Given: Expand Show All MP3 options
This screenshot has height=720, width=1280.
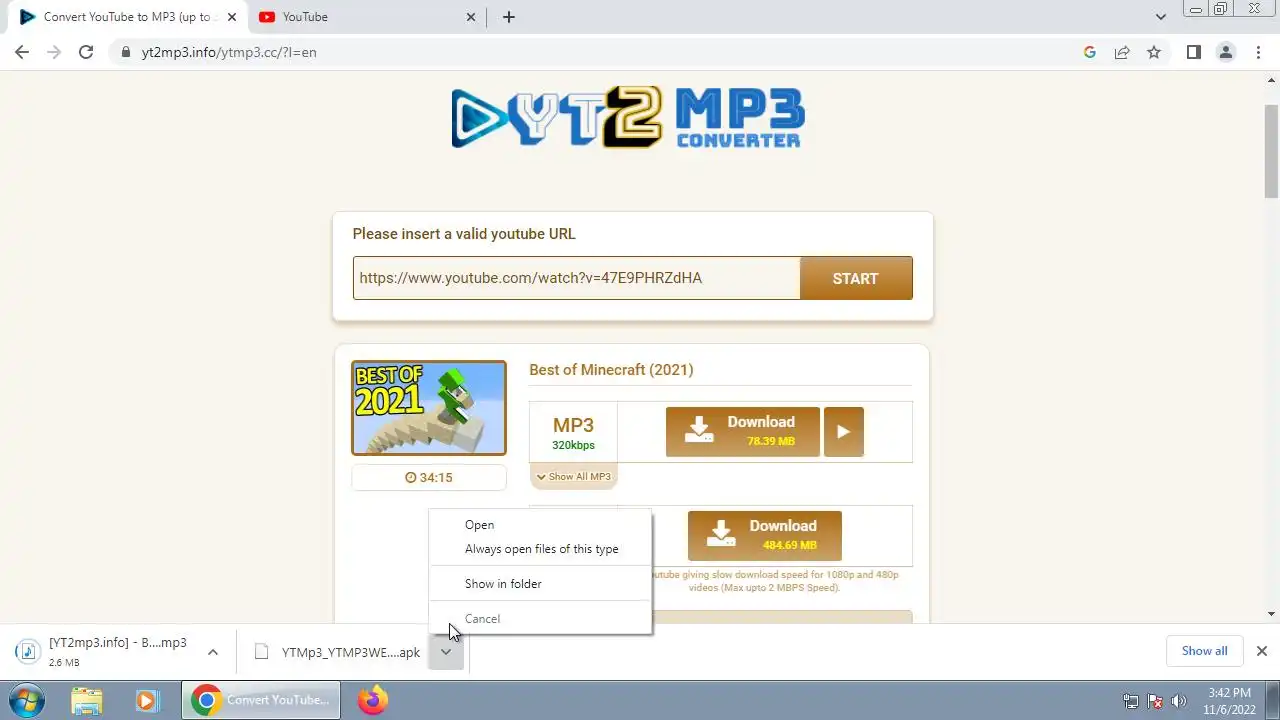Looking at the screenshot, I should point(573,477).
